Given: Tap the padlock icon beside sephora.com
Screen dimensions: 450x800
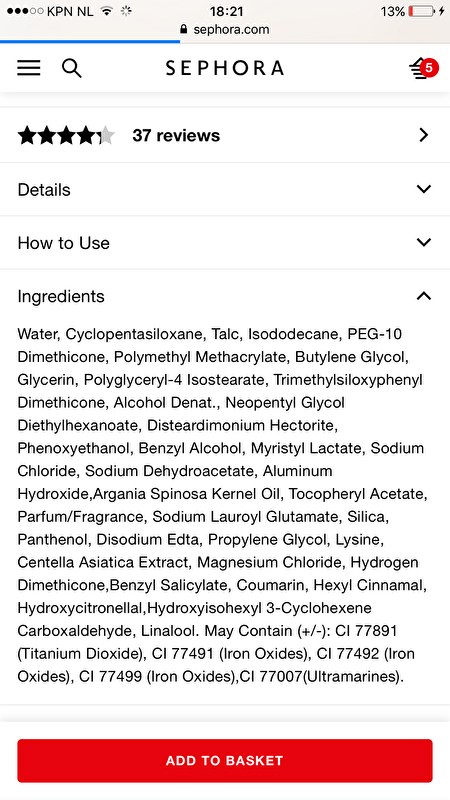Looking at the screenshot, I should pos(184,29).
